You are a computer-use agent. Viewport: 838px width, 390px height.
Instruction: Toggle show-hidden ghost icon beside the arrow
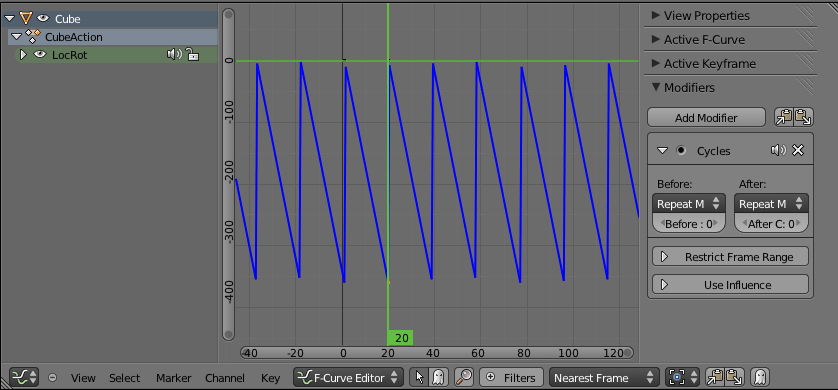[438, 377]
